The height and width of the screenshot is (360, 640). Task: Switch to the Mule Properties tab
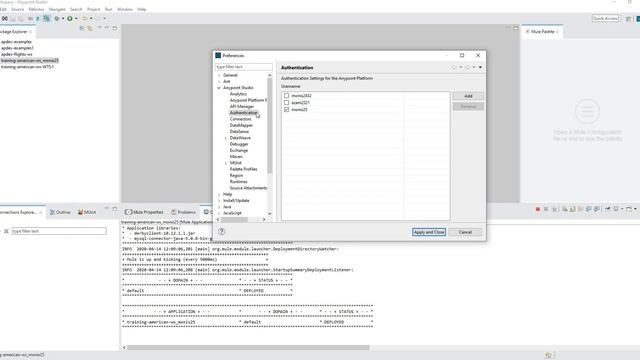[144, 212]
